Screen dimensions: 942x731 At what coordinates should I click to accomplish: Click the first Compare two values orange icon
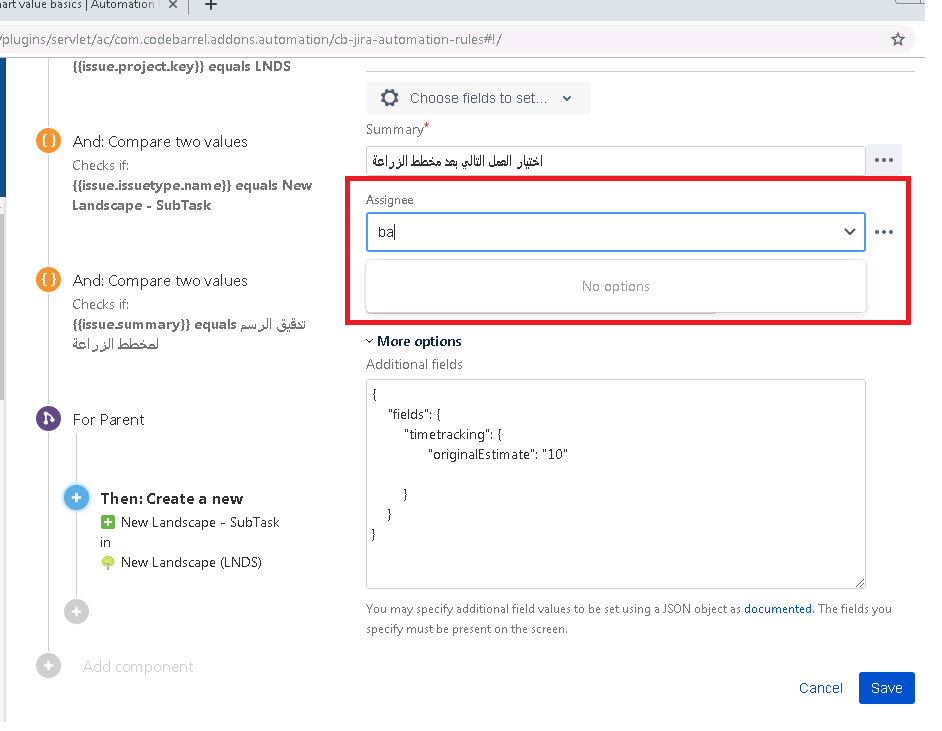[49, 141]
